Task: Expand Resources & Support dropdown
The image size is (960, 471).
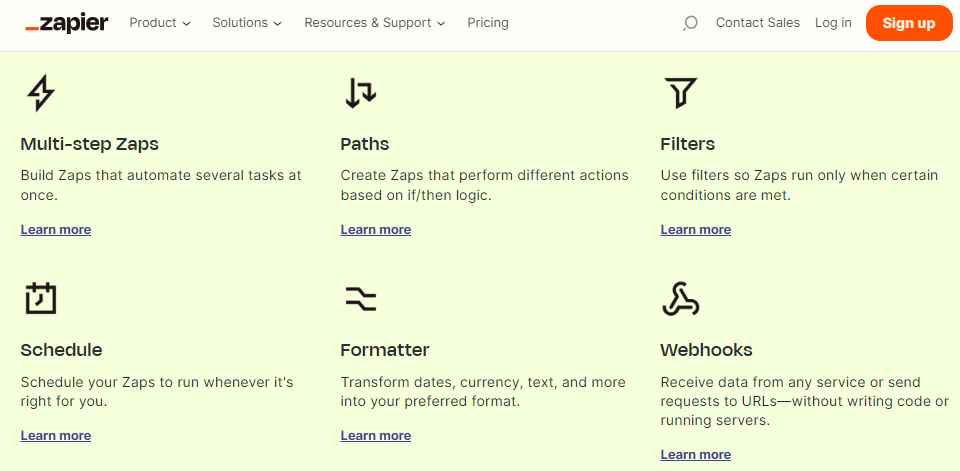Action: point(375,23)
